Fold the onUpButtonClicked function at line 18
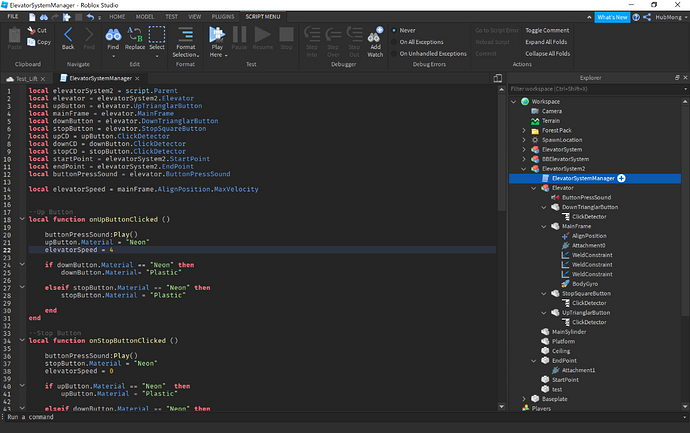690x433 pixels. coord(22,219)
